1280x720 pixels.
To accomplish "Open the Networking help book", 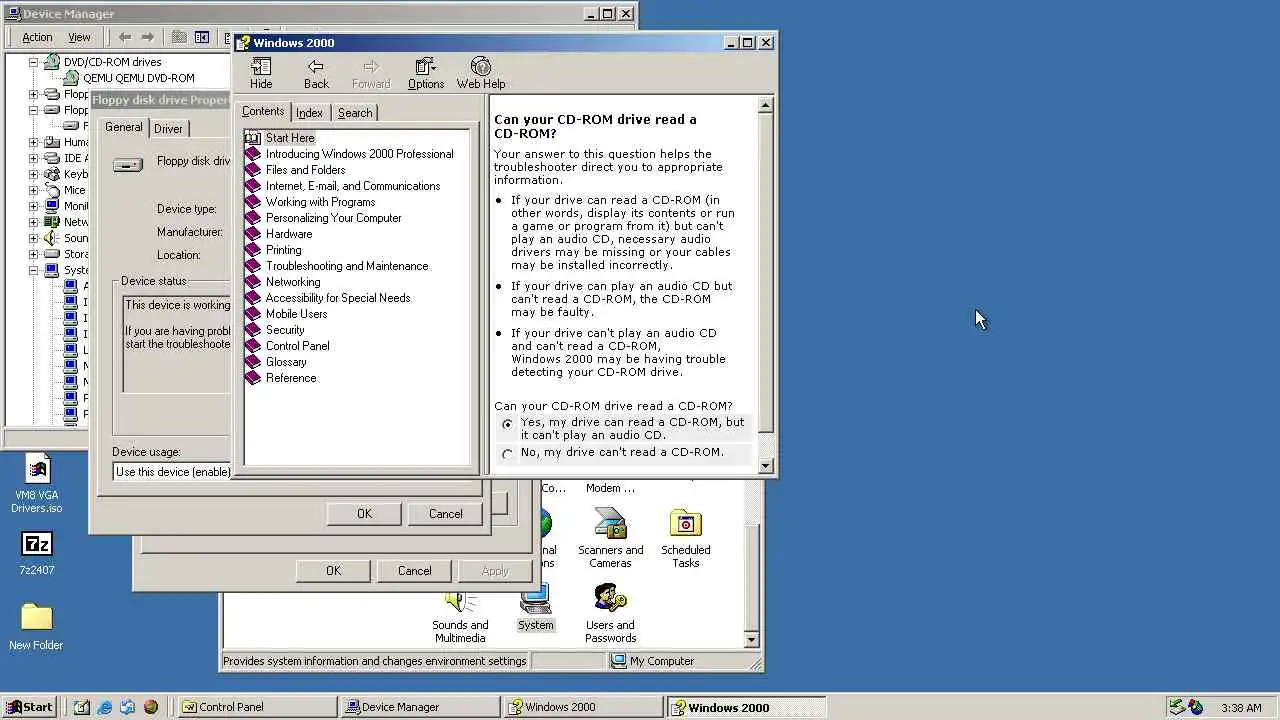I will pyautogui.click(x=293, y=282).
